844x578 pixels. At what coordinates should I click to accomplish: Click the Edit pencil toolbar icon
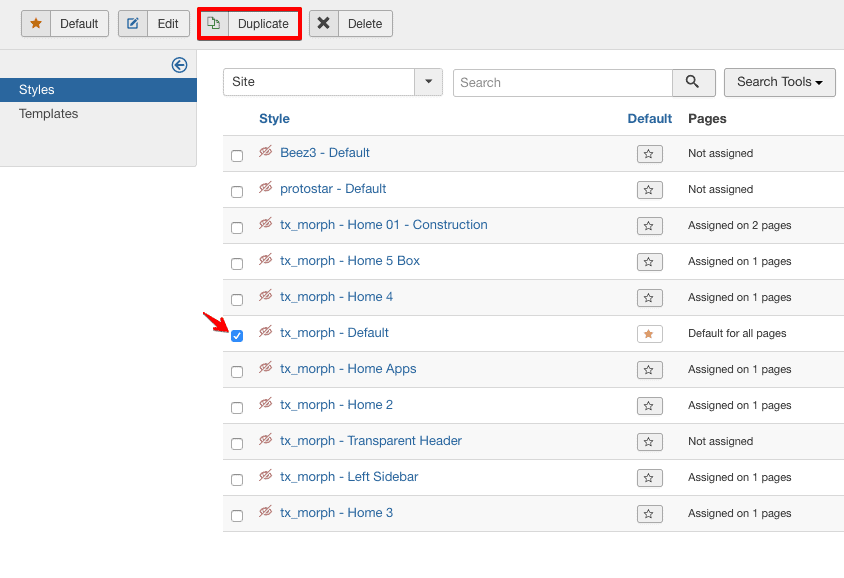click(132, 24)
